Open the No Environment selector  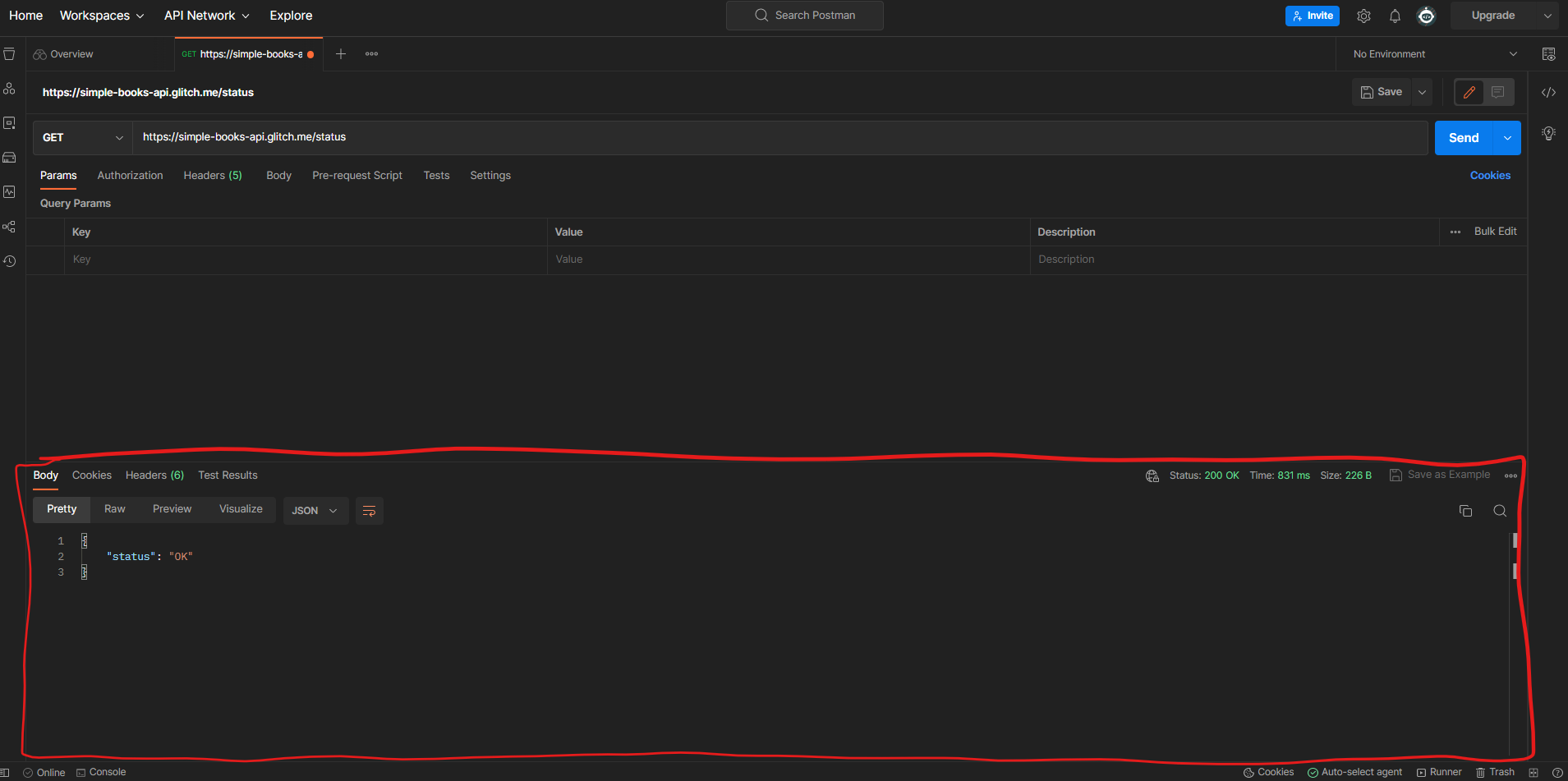click(1435, 54)
